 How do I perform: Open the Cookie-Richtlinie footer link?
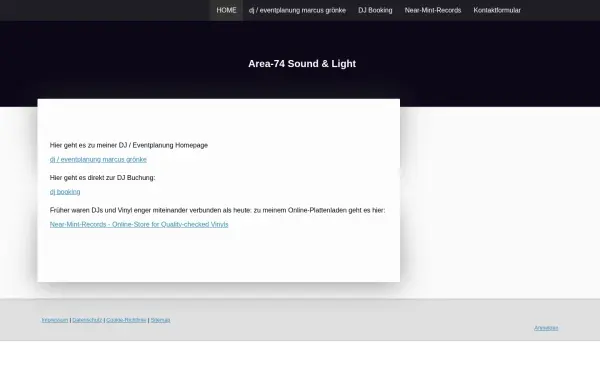(x=126, y=320)
